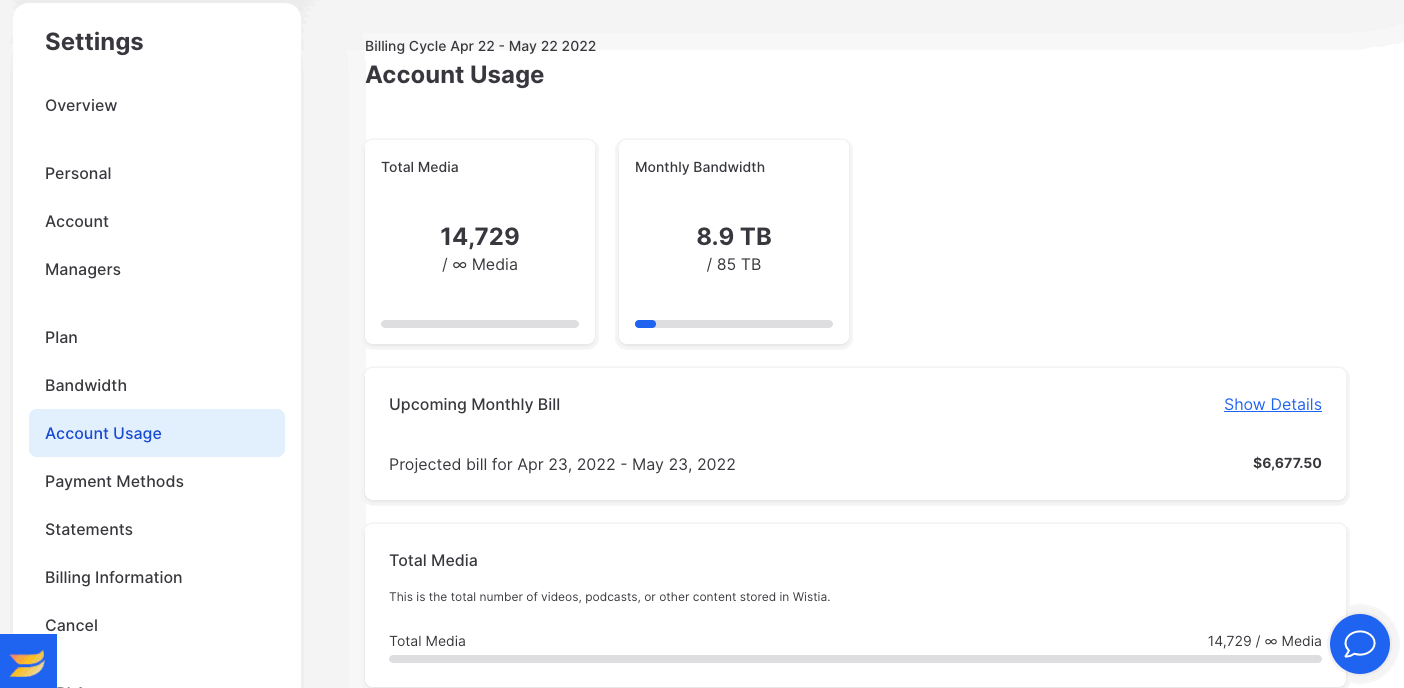Open Billing Information page

114,577
